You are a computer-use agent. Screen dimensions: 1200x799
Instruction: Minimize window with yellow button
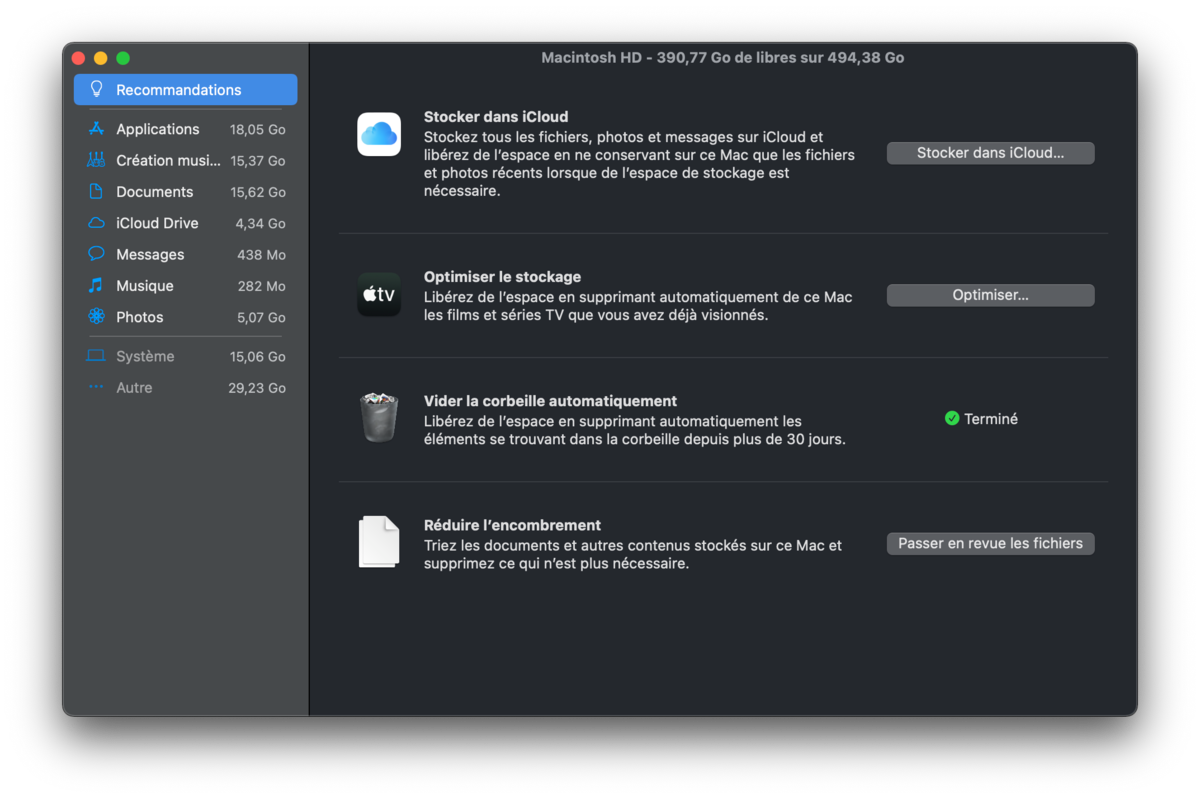pos(101,58)
